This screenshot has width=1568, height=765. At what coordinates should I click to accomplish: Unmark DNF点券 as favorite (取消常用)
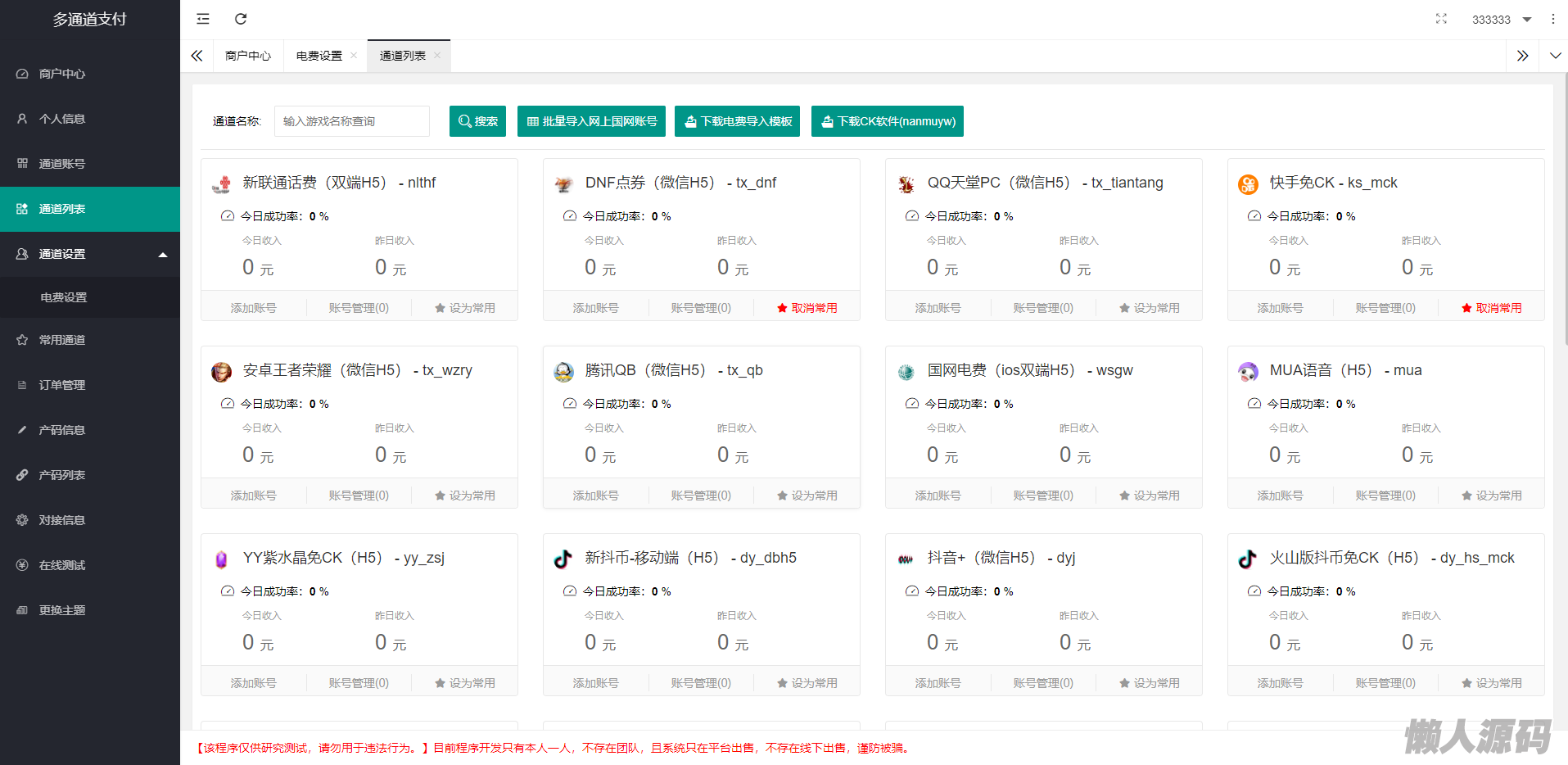807,308
